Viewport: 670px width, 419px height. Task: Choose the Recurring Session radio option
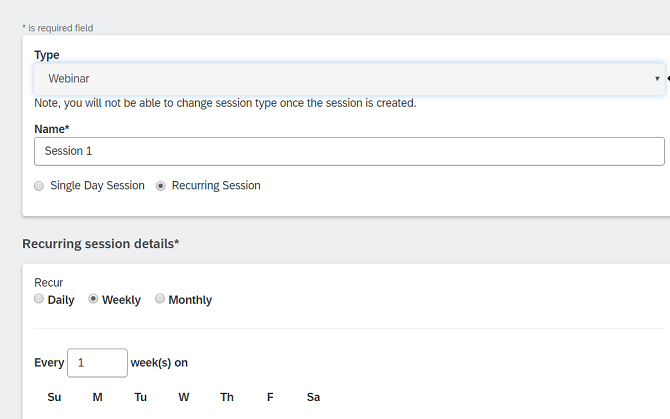[161, 186]
